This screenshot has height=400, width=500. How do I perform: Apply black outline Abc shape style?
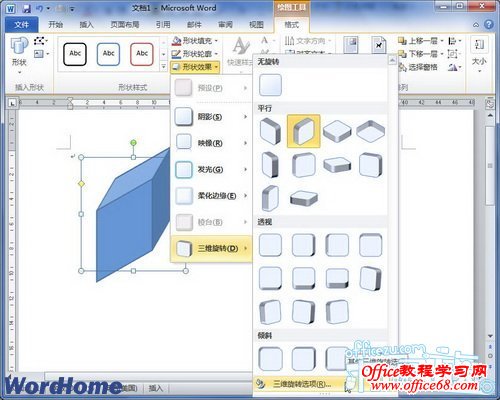pos(75,54)
